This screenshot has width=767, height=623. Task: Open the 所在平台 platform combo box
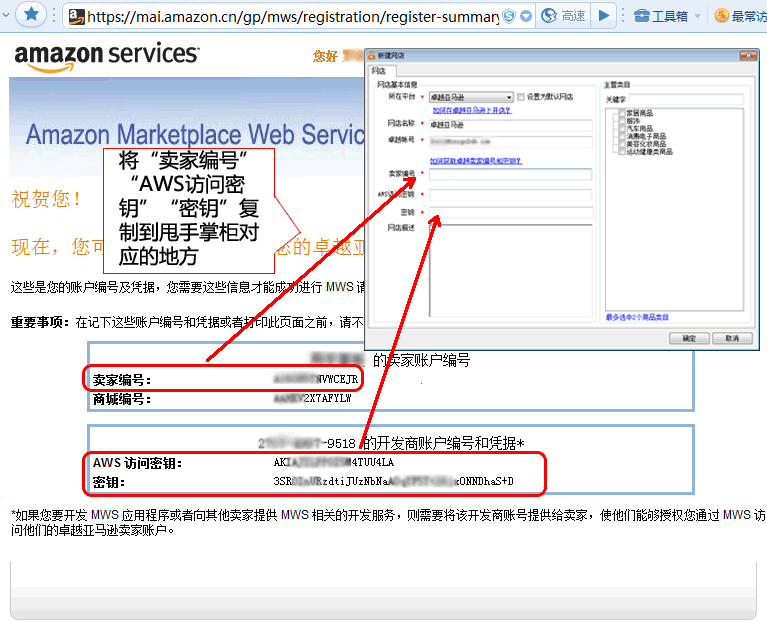point(471,97)
